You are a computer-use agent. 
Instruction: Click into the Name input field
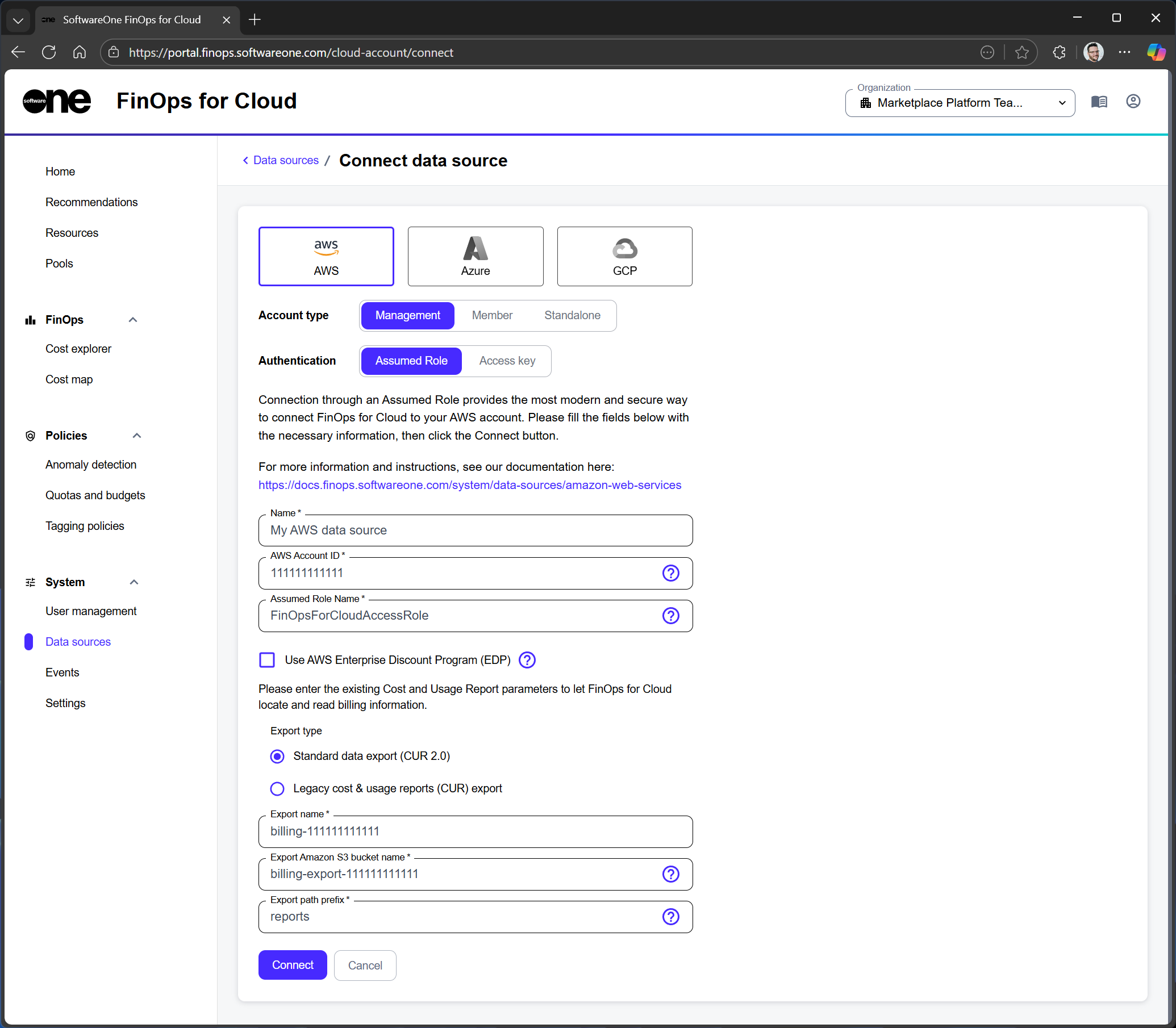click(474, 530)
